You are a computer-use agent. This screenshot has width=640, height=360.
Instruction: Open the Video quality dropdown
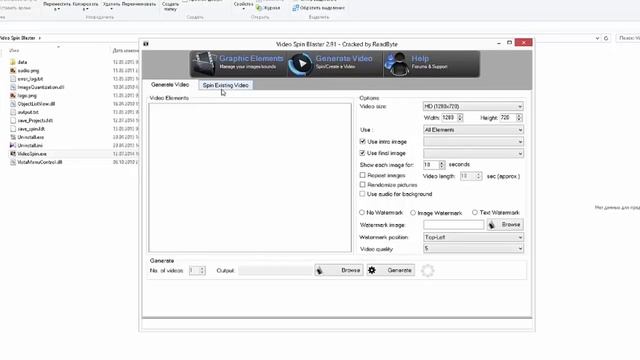tap(473, 249)
